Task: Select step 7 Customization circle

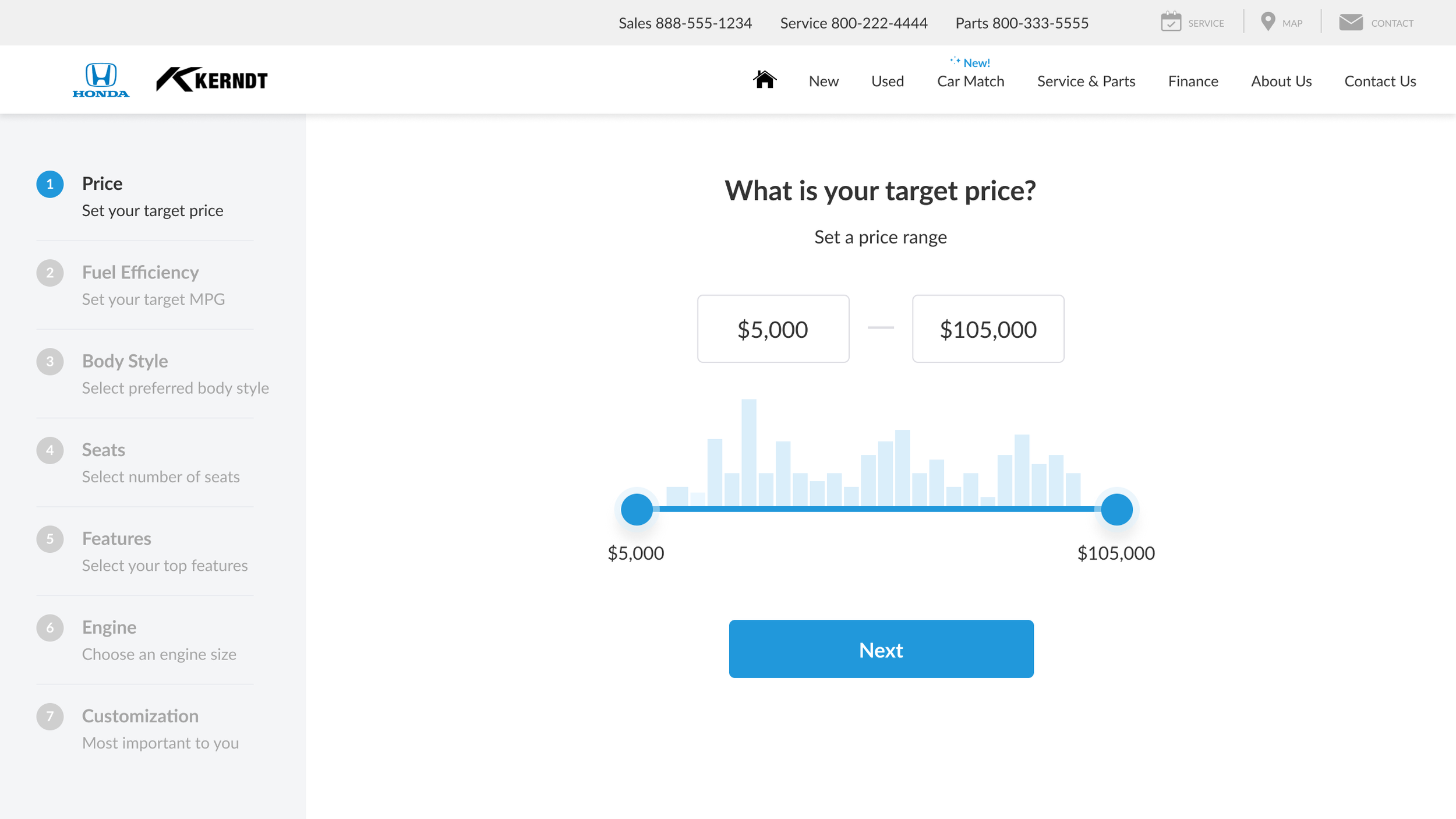Action: [x=50, y=716]
